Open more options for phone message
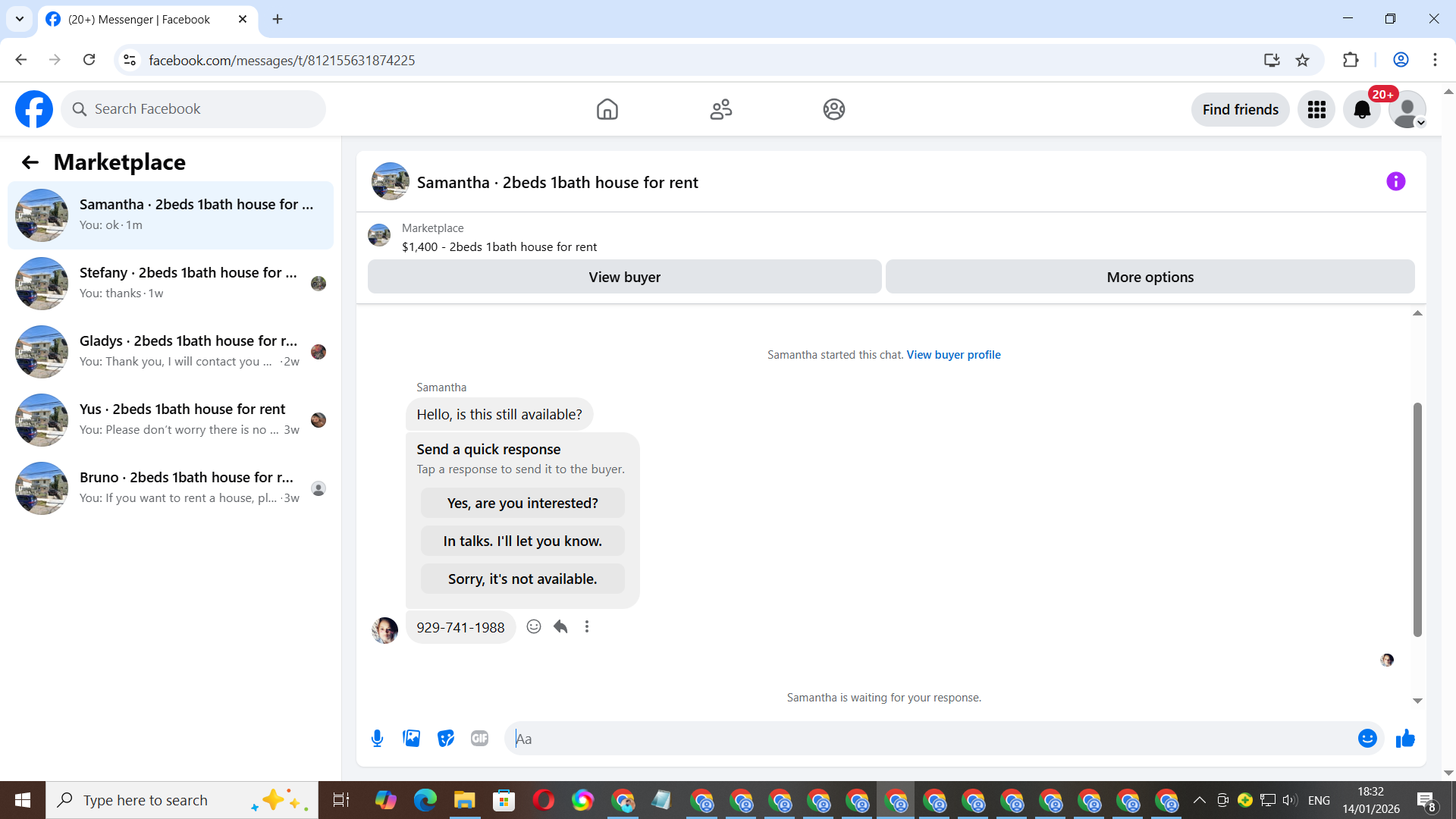 pyautogui.click(x=587, y=626)
